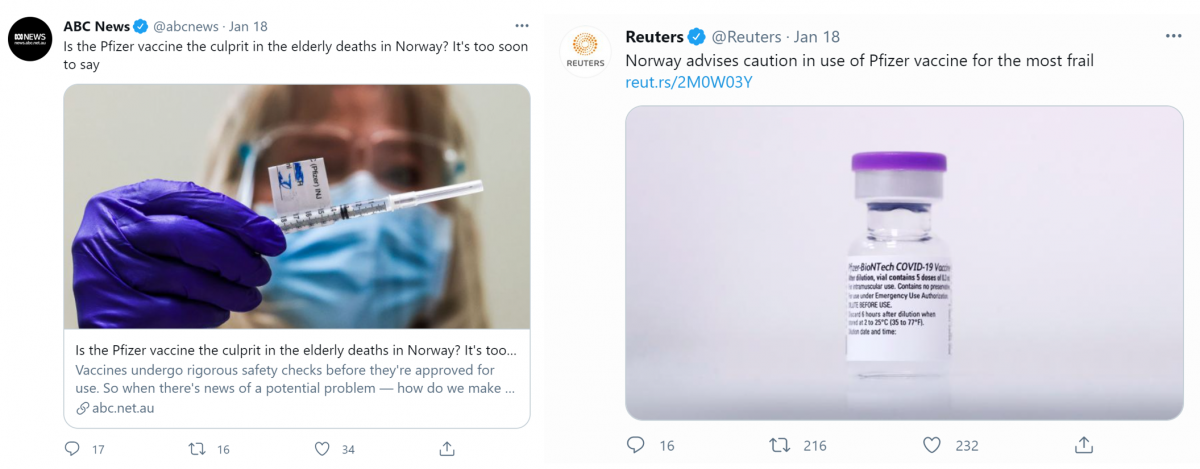This screenshot has width=1200, height=469.
Task: Reply to the ABC News tweet
Action: [72, 449]
